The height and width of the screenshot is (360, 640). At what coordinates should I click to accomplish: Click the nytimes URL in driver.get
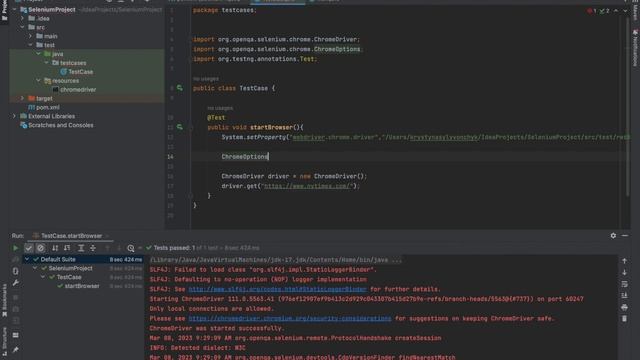tap(307, 186)
